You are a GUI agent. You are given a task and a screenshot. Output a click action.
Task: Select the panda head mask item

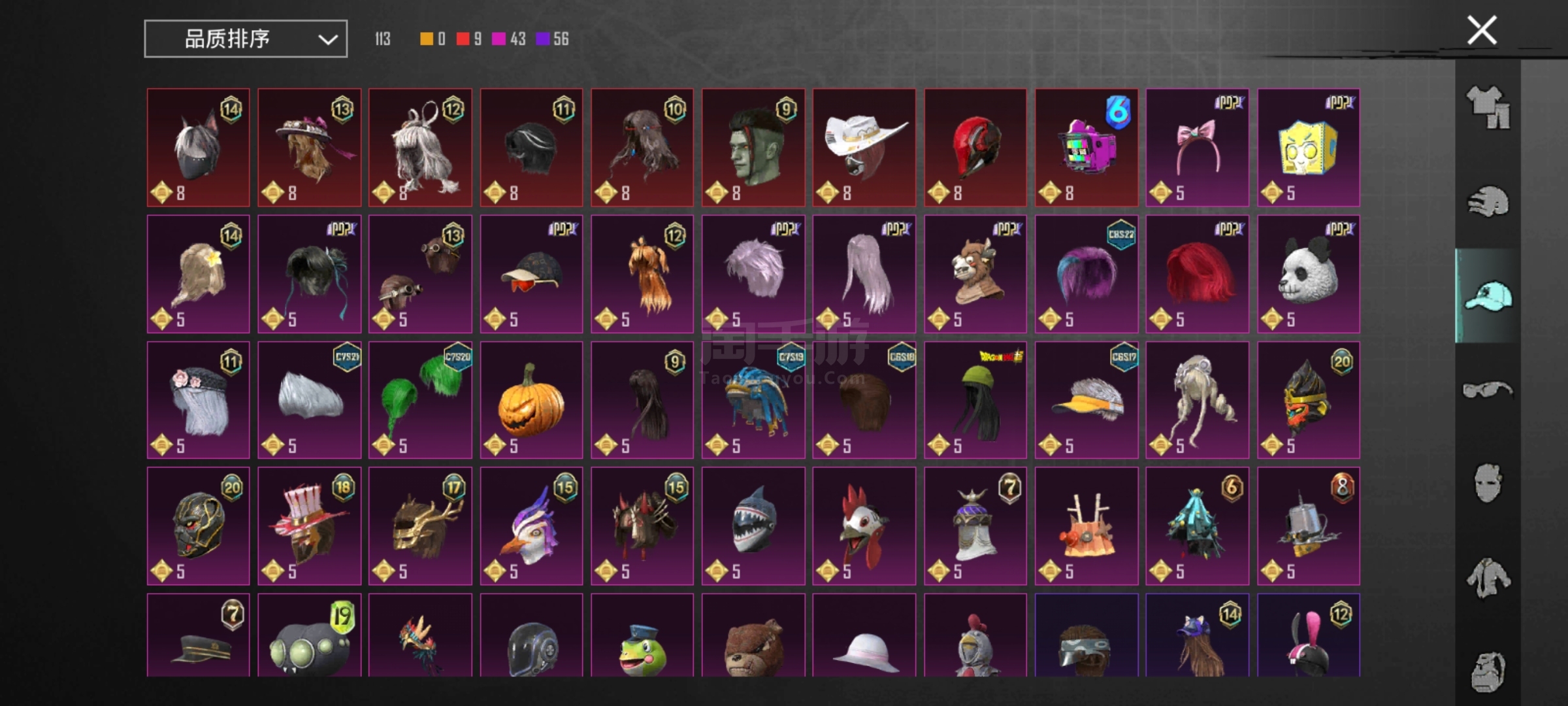click(1308, 274)
